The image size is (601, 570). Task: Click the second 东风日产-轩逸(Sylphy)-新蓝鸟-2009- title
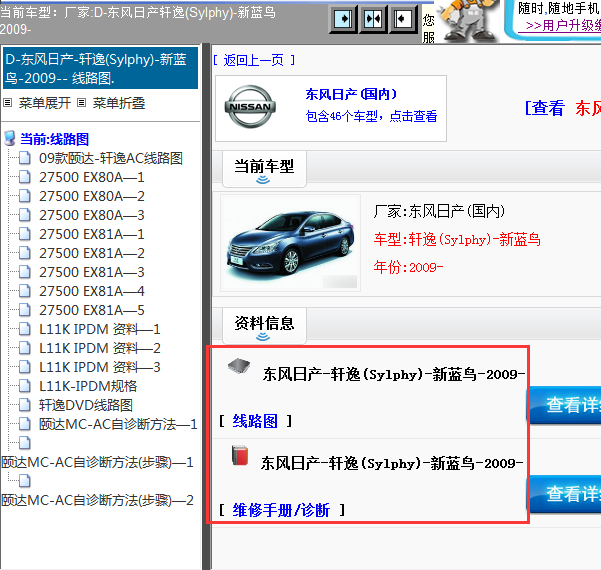[392, 463]
